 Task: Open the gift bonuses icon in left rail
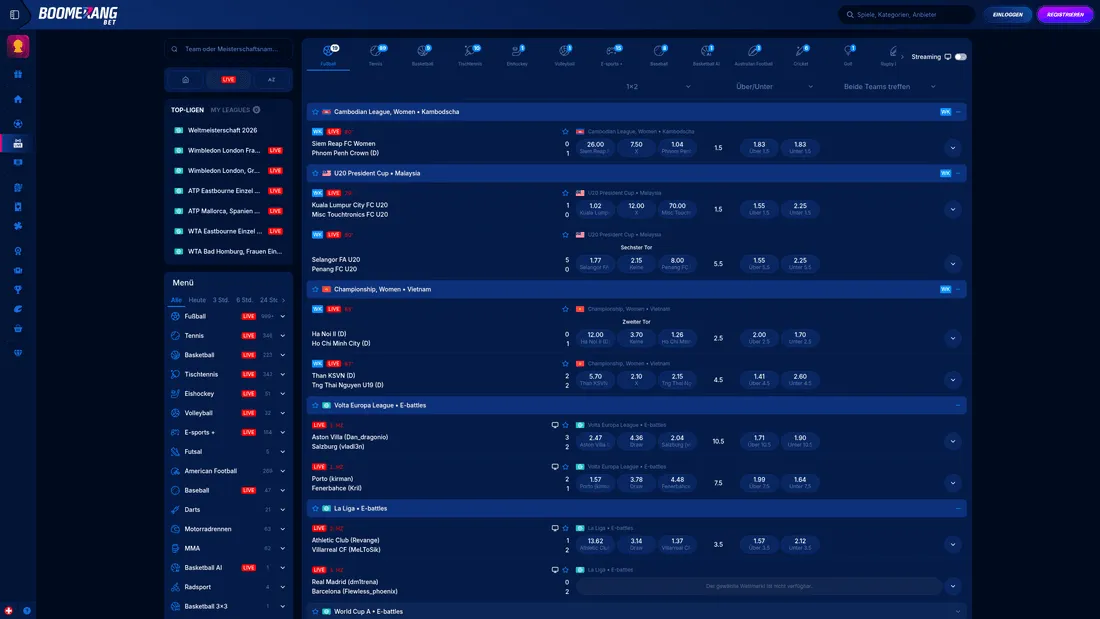click(18, 74)
